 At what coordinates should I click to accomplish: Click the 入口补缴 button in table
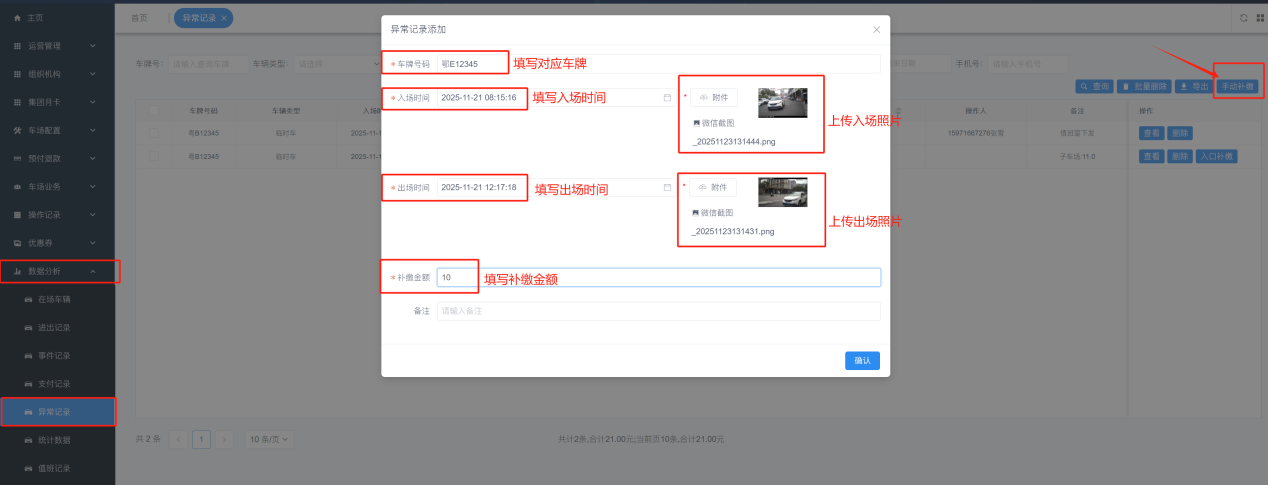pyautogui.click(x=1217, y=156)
